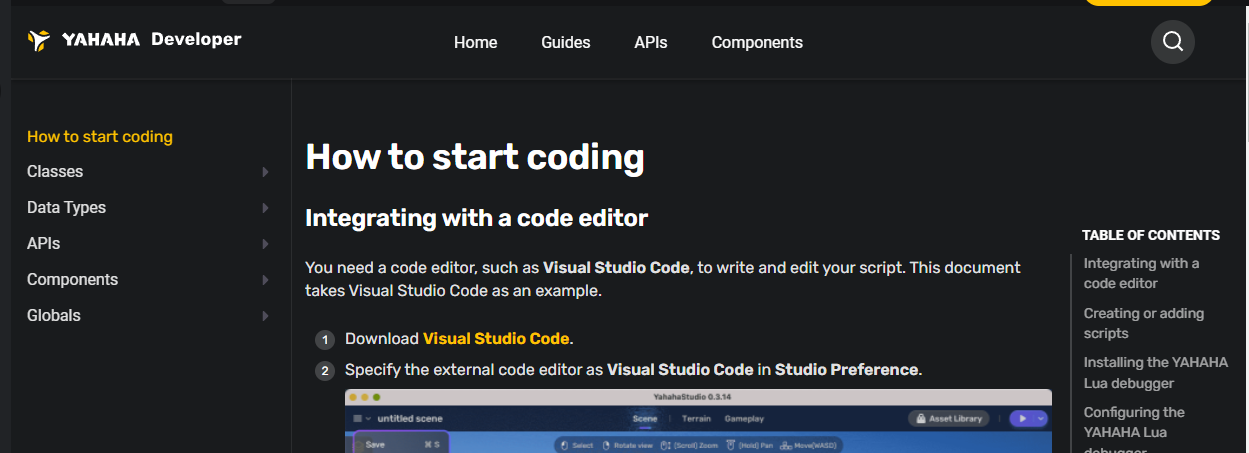1249x453 pixels.
Task: Go to the Home nav item
Action: click(476, 42)
